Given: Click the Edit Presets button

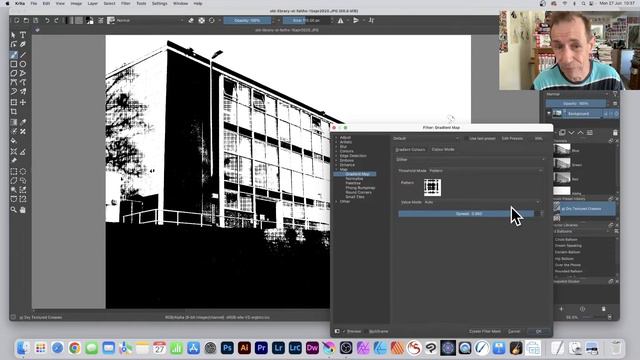Looking at the screenshot, I should [512, 138].
